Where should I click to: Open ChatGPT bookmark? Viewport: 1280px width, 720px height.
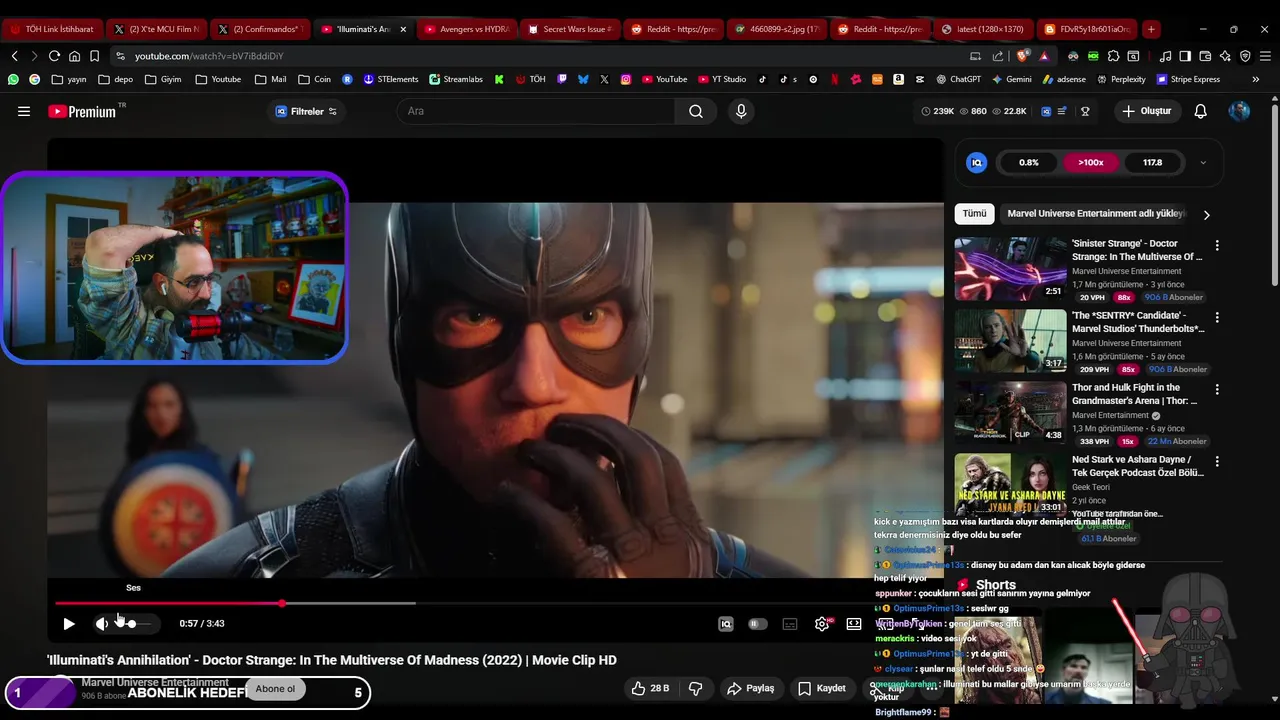(x=959, y=79)
